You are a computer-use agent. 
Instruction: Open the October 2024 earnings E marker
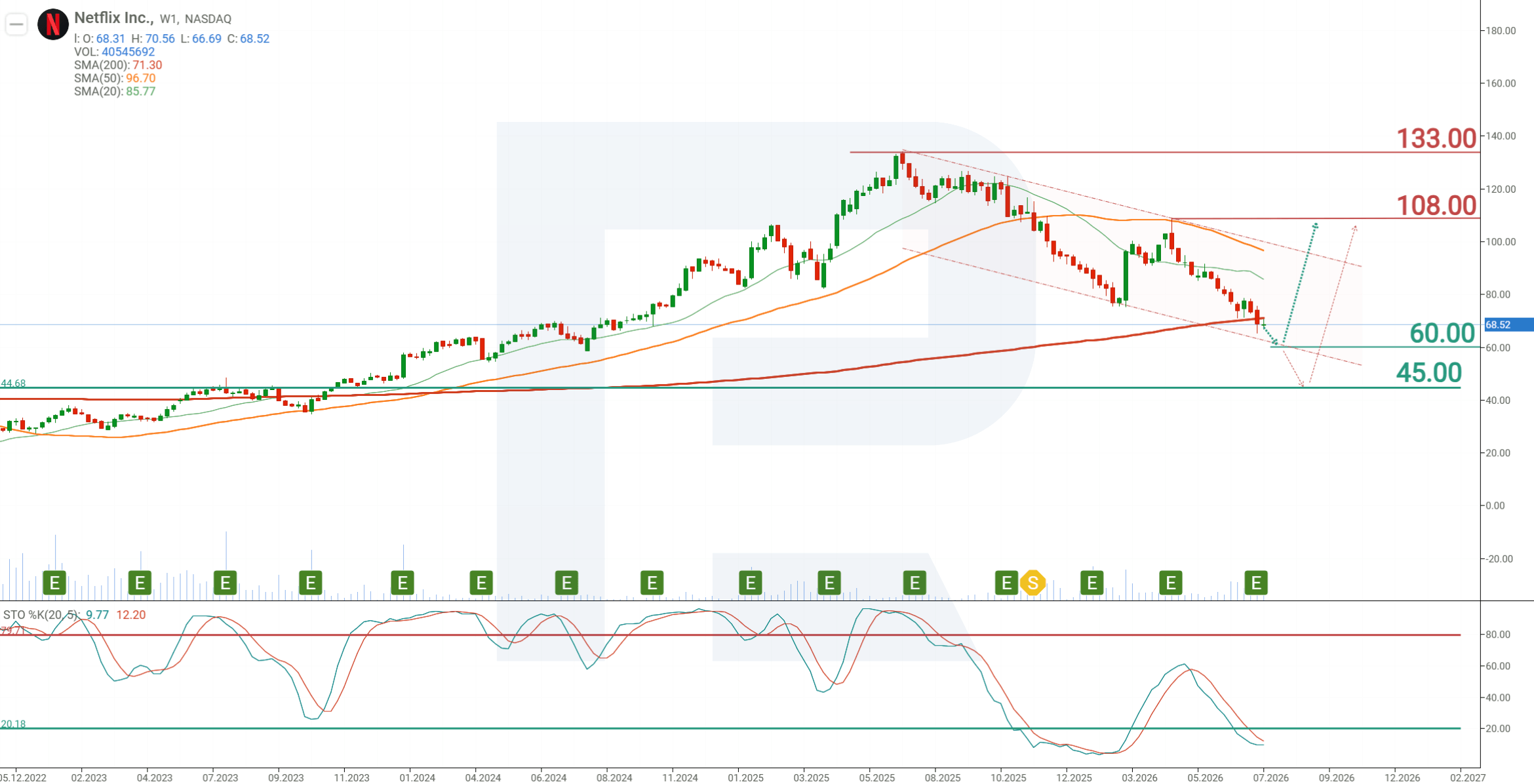pyautogui.click(x=652, y=582)
